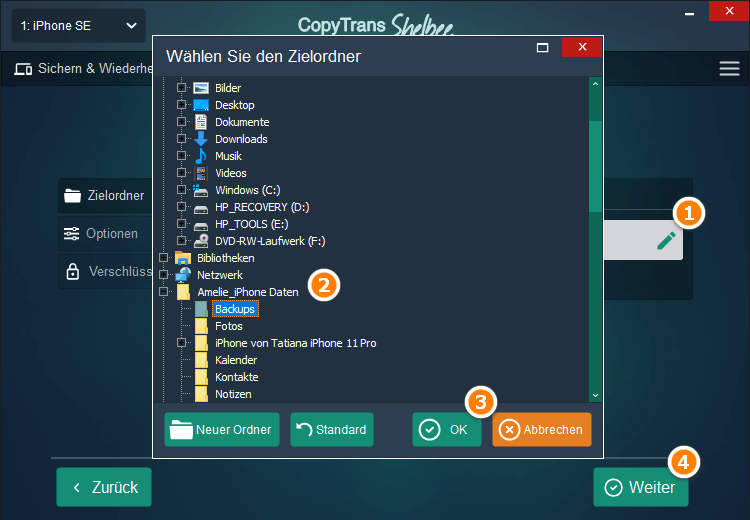Image resolution: width=750 pixels, height=520 pixels.
Task: Select the Downloads arrow icon
Action: (x=201, y=139)
